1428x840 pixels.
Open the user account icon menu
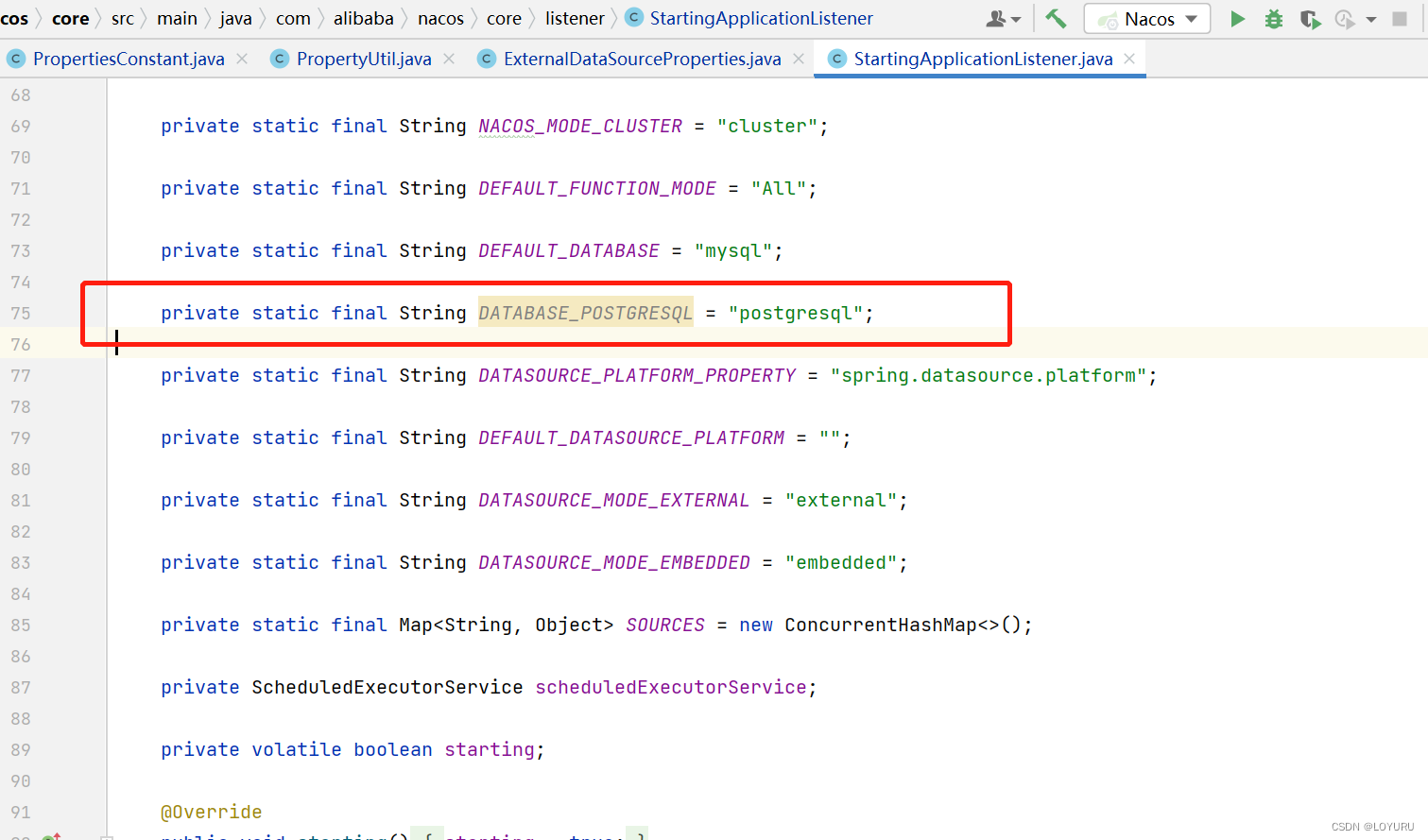pos(1003,19)
